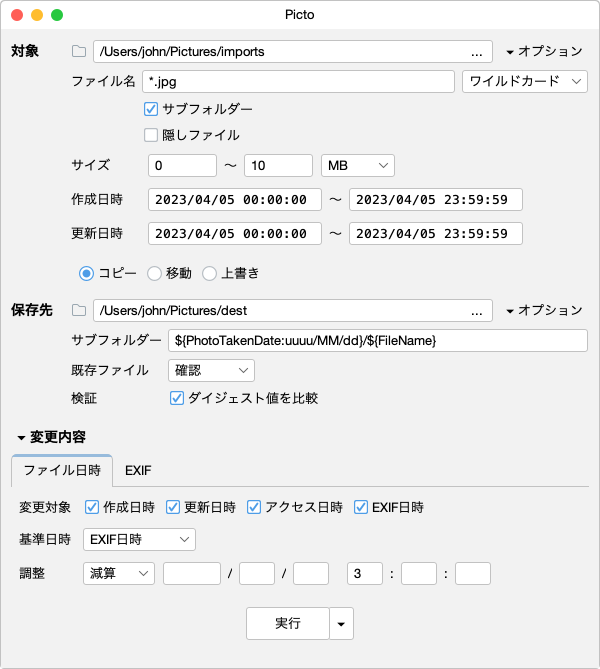Open the MB size unit dropdown
Viewport: 600px width, 669px height.
(358, 166)
